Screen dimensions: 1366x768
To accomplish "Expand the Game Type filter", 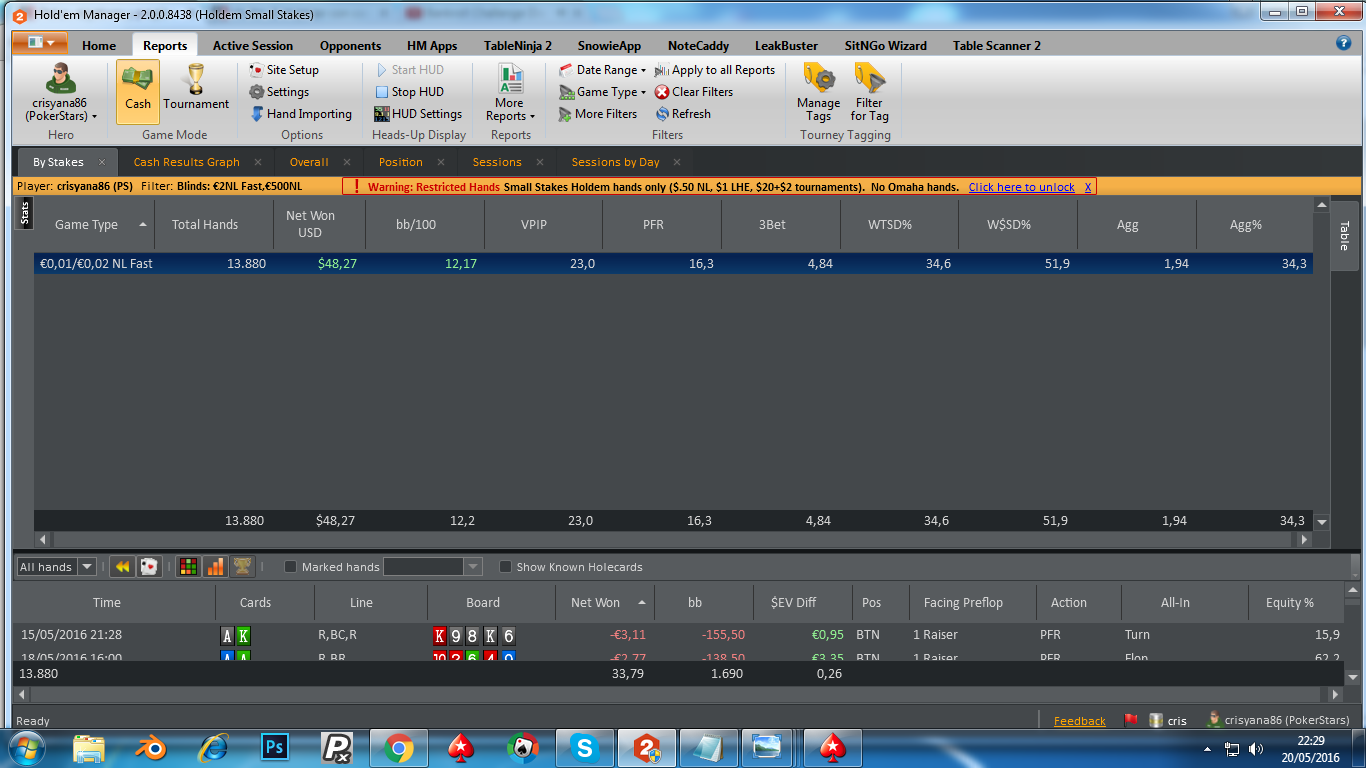I will [603, 92].
